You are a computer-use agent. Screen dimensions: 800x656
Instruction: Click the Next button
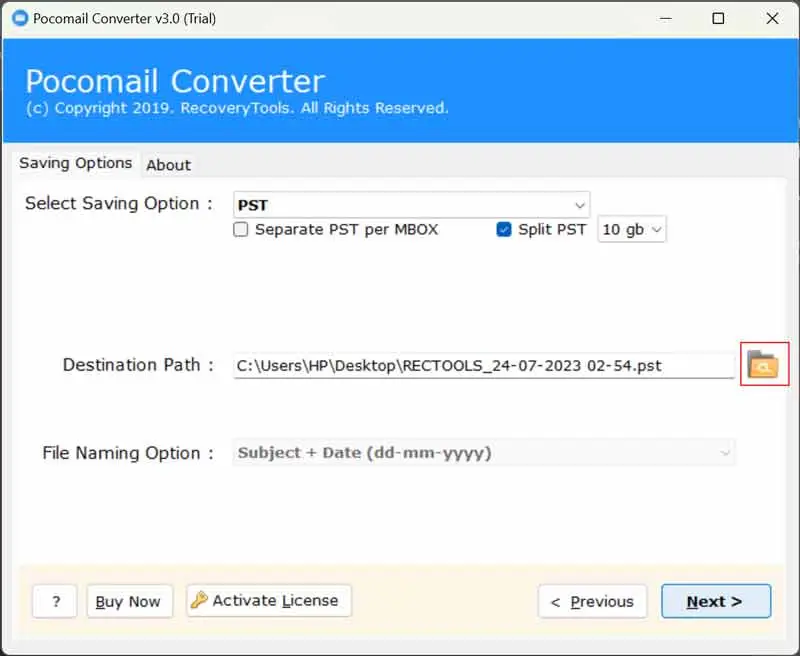point(716,601)
